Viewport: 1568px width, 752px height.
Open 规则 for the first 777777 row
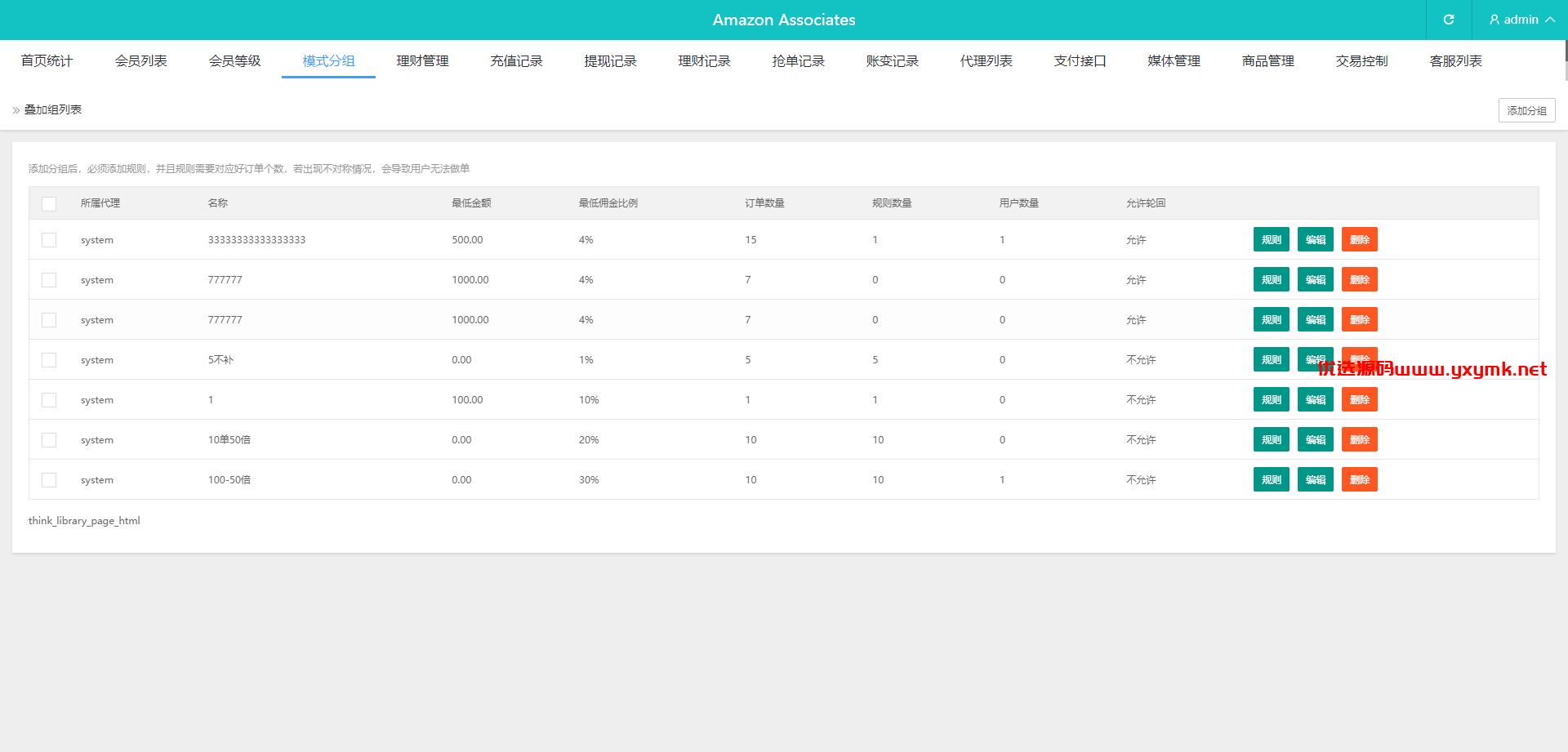pyautogui.click(x=1271, y=279)
